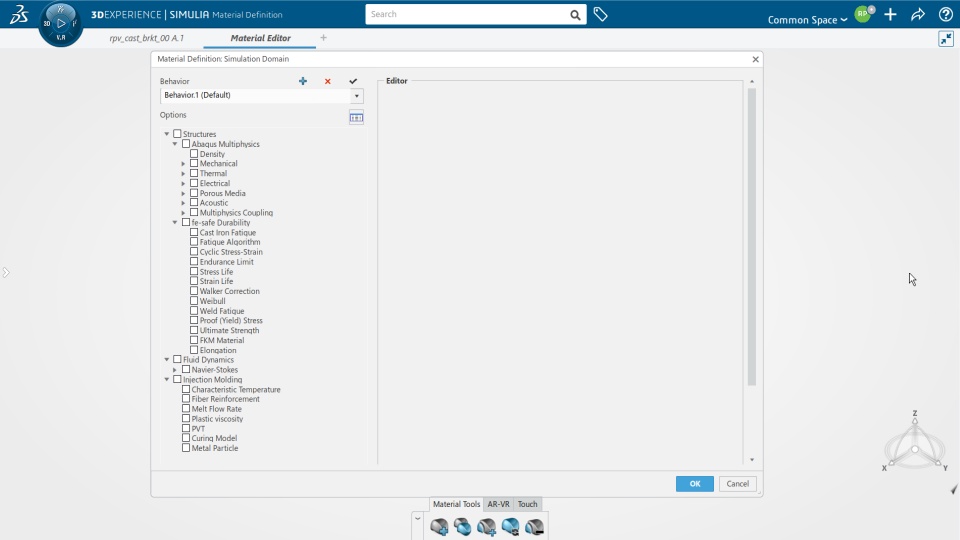Viewport: 960px width, 540px height.
Task: Click third material tool icon in bottom toolbar
Action: (487, 527)
